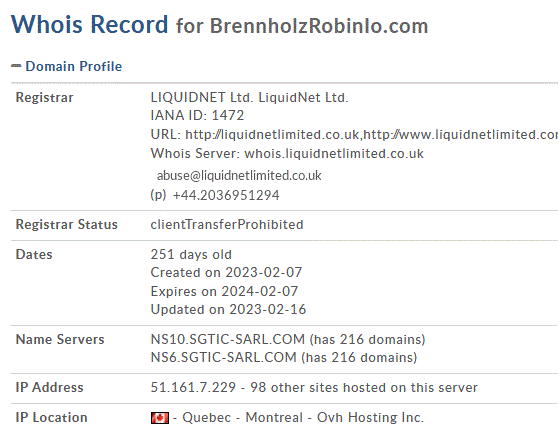Viewport: 559px width, 430px height.
Task: Click the Expires on 2024-02-07 date
Action: point(224,291)
